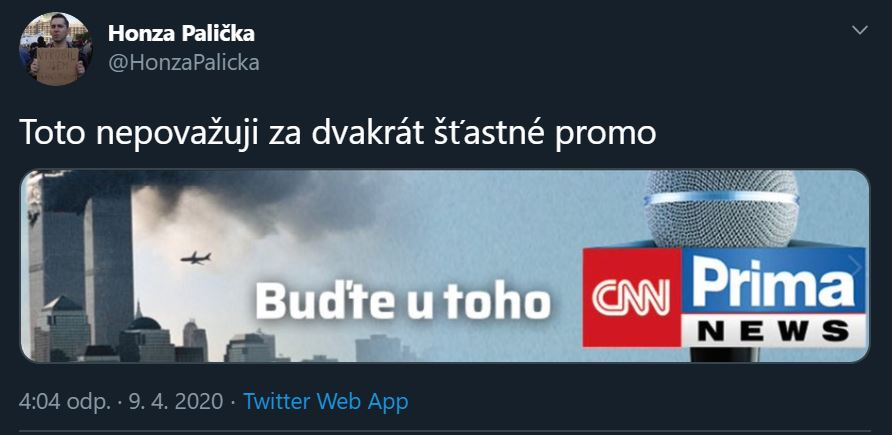The width and height of the screenshot is (892, 435).
Task: Click the microphone head in the image
Action: tap(721, 207)
